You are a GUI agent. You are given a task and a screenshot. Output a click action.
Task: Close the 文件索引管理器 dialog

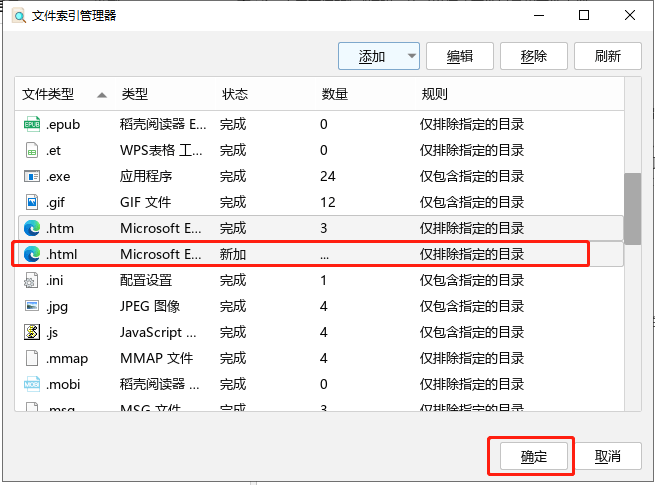(630, 15)
